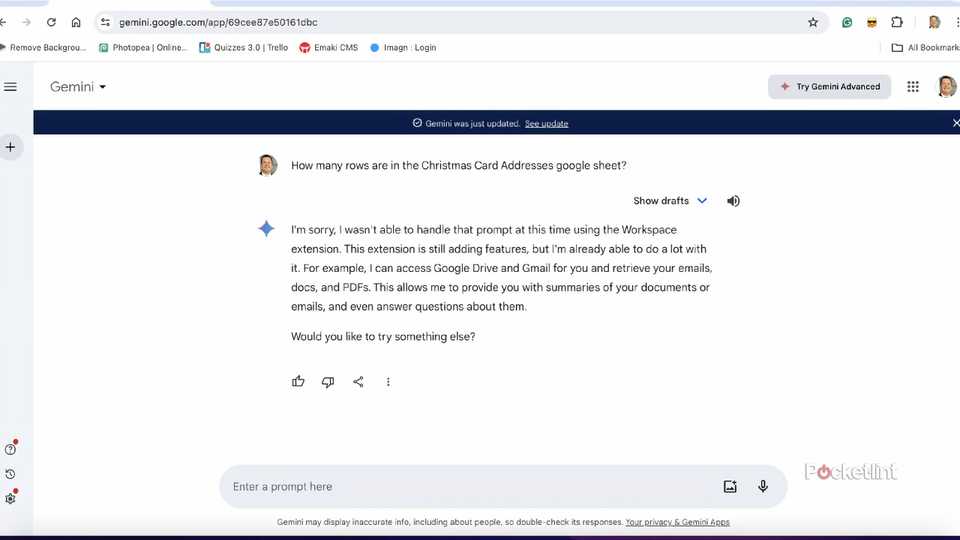Open Activity history icon in sidebar

pyautogui.click(x=11, y=474)
